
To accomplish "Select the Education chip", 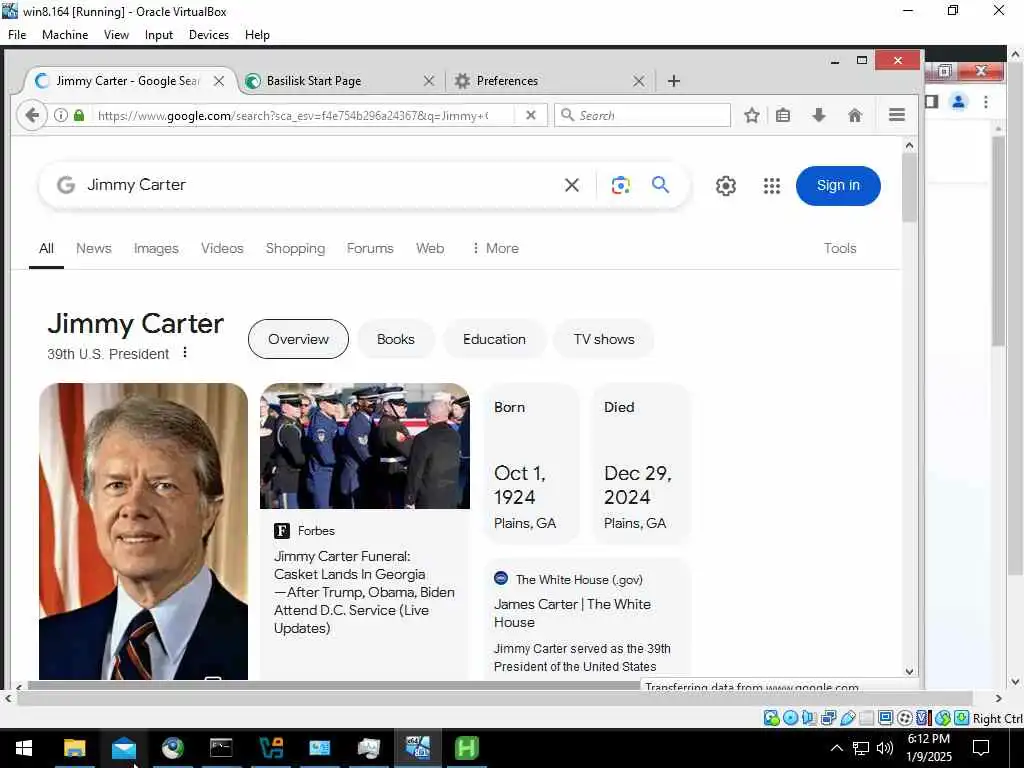I will [494, 339].
